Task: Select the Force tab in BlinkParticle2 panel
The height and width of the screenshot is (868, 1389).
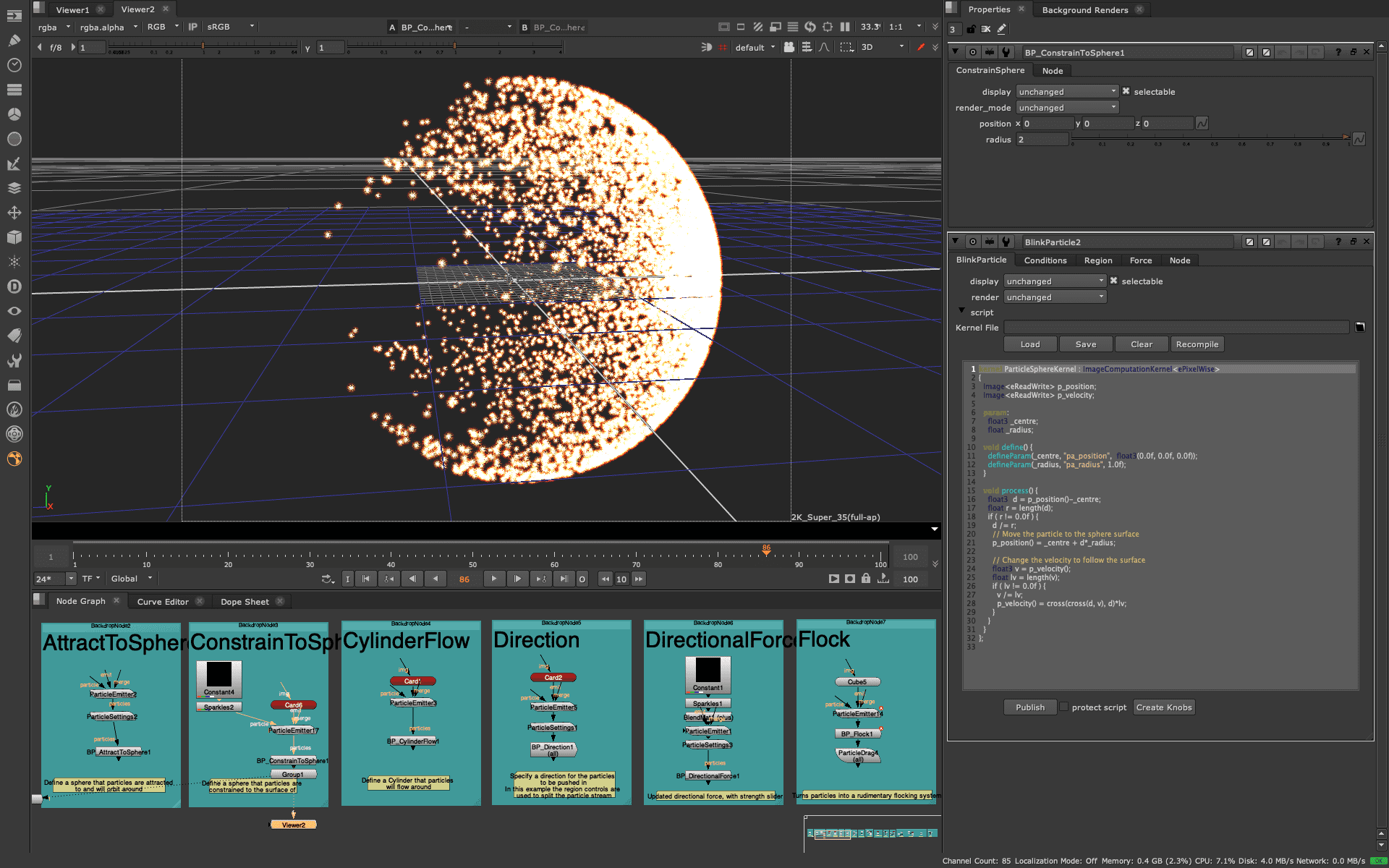Action: 1142,260
